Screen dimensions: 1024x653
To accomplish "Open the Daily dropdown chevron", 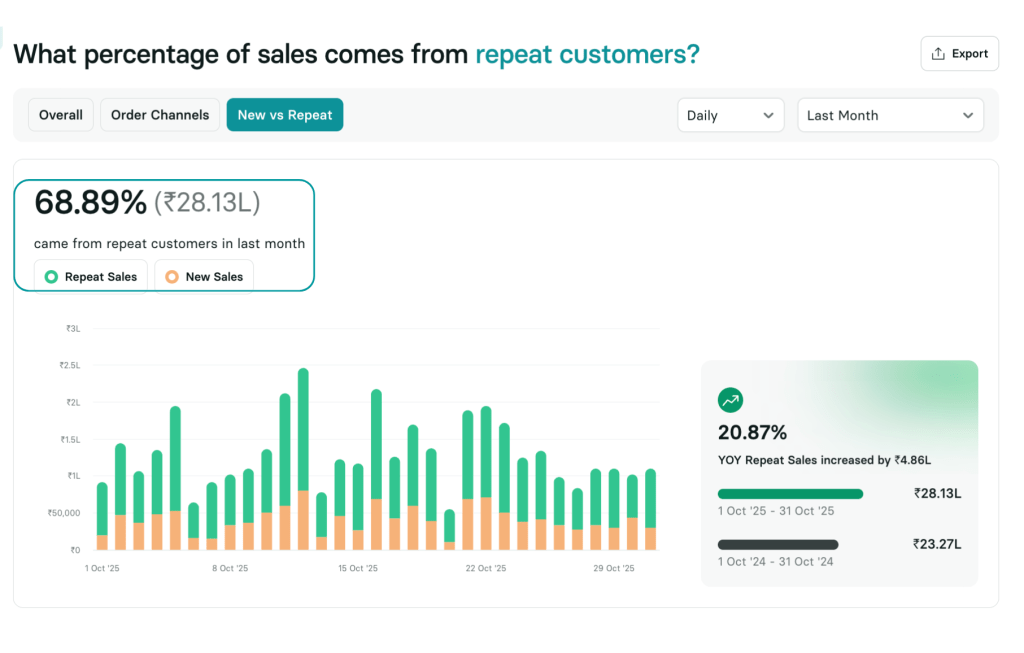I will point(768,115).
